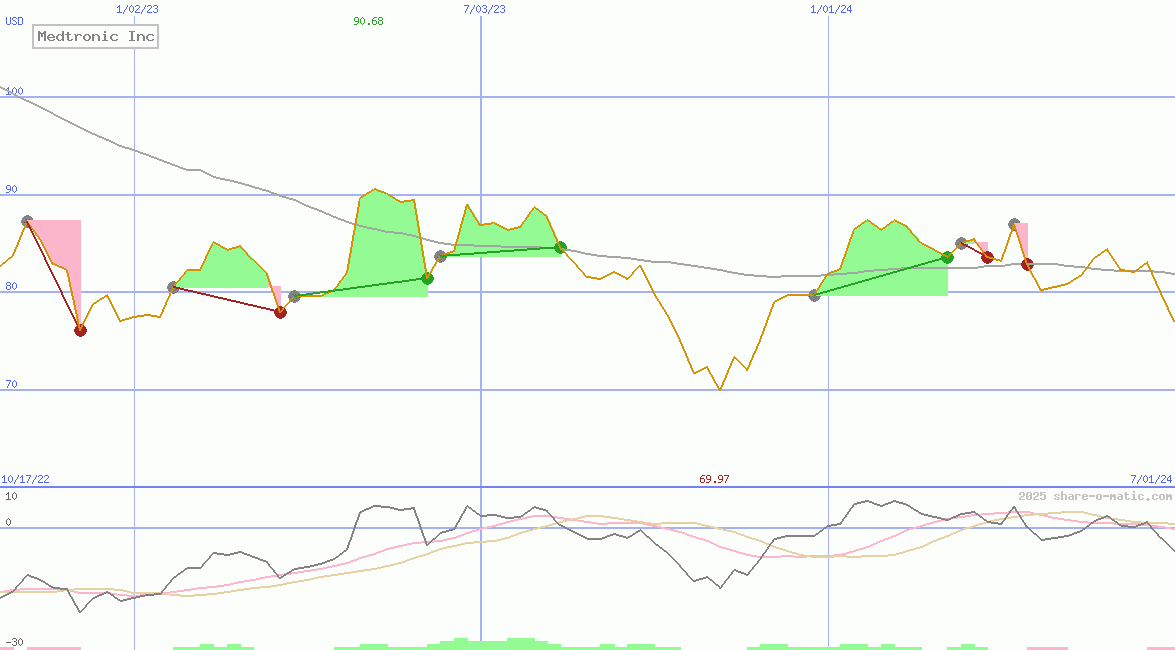Click the 7/01/24 end date label

[x=1150, y=479]
